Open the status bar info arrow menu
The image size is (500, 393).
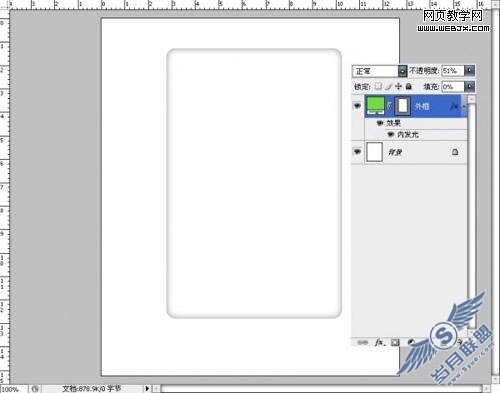(147, 389)
